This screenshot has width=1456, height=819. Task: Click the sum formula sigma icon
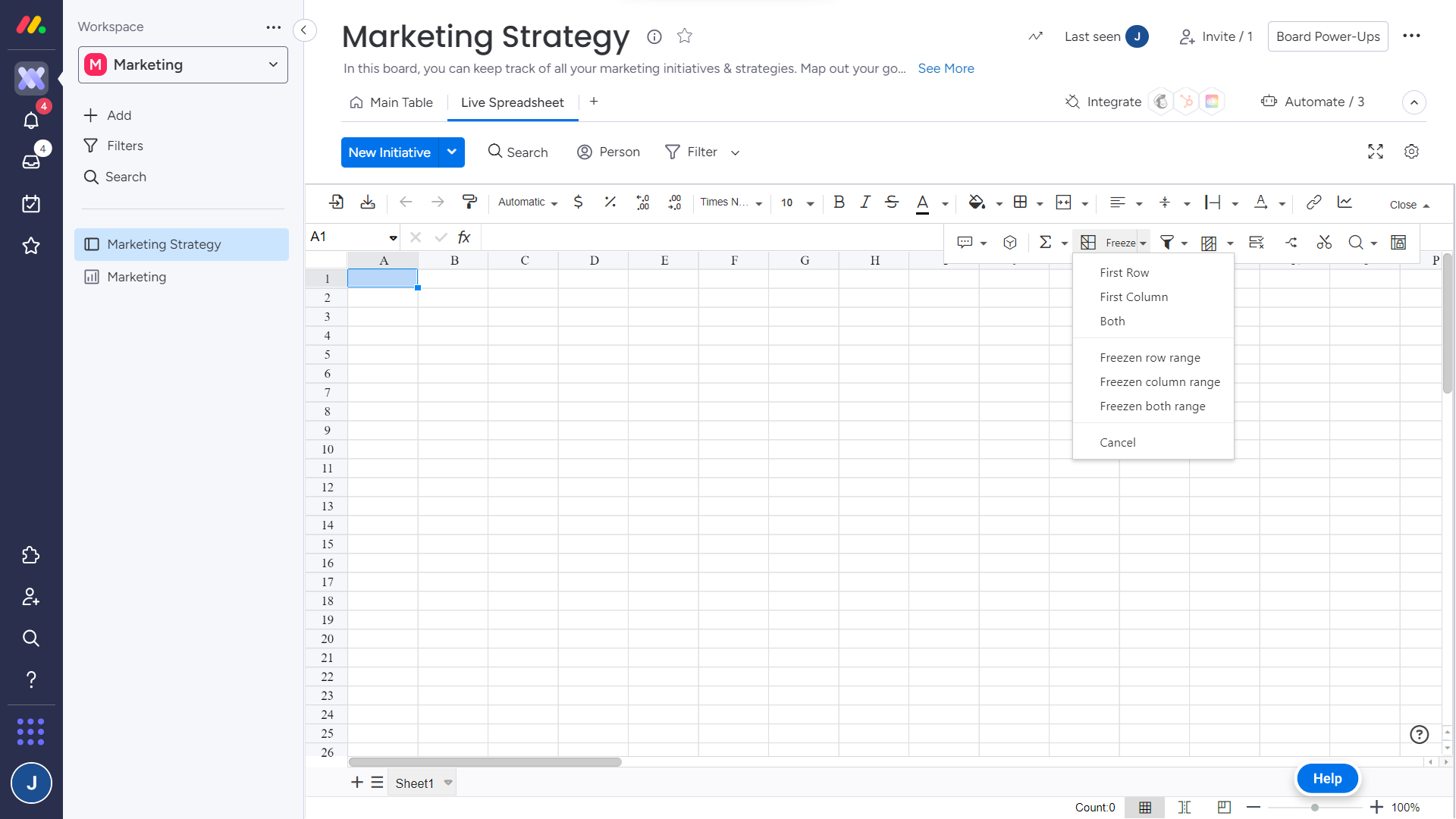[x=1045, y=242]
